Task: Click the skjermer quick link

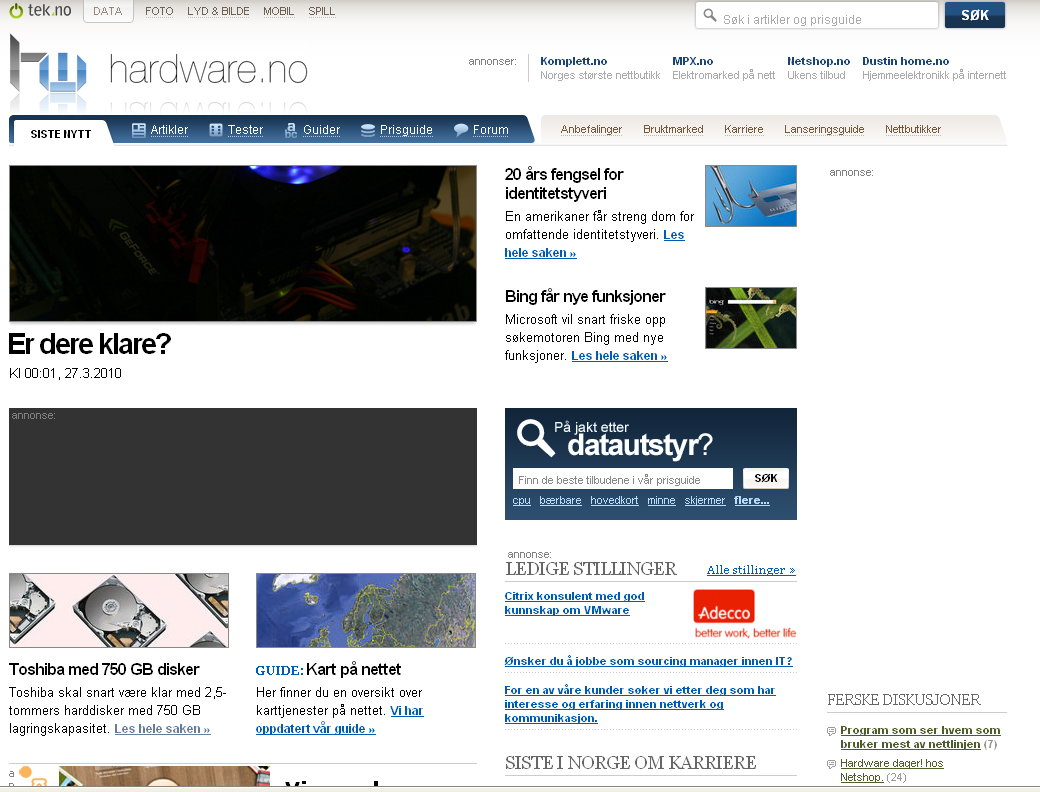Action: pos(705,500)
